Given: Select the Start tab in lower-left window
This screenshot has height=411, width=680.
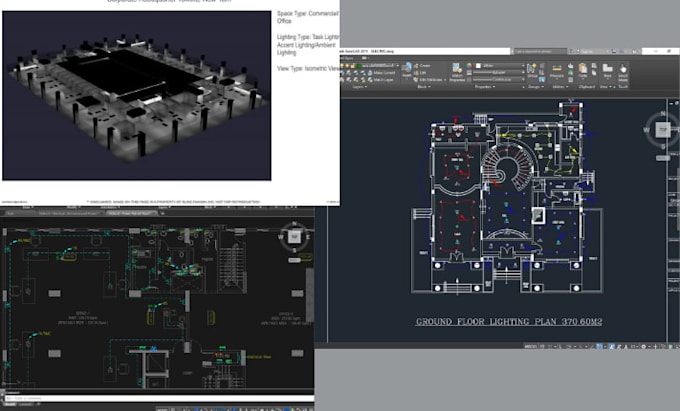Looking at the screenshot, I should click(x=19, y=213).
